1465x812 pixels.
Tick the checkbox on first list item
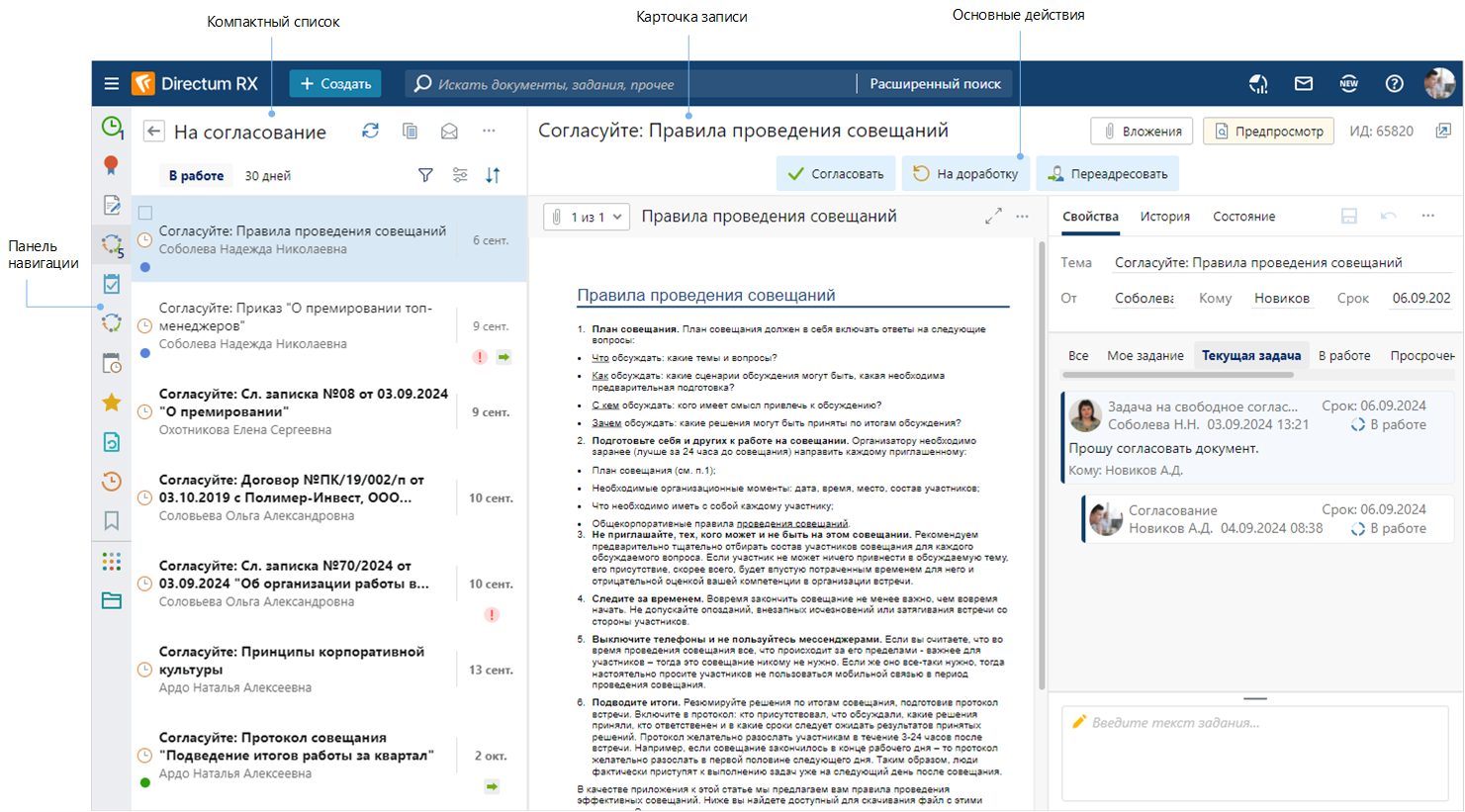145,213
